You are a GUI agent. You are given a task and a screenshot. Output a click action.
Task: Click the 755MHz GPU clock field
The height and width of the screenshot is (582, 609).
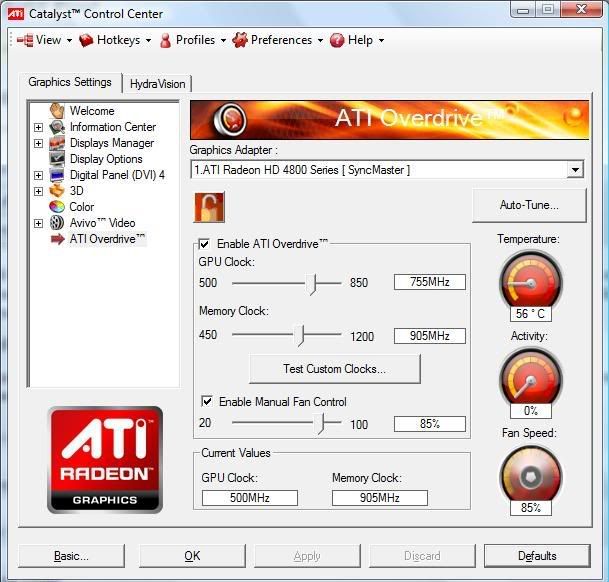coord(430,282)
